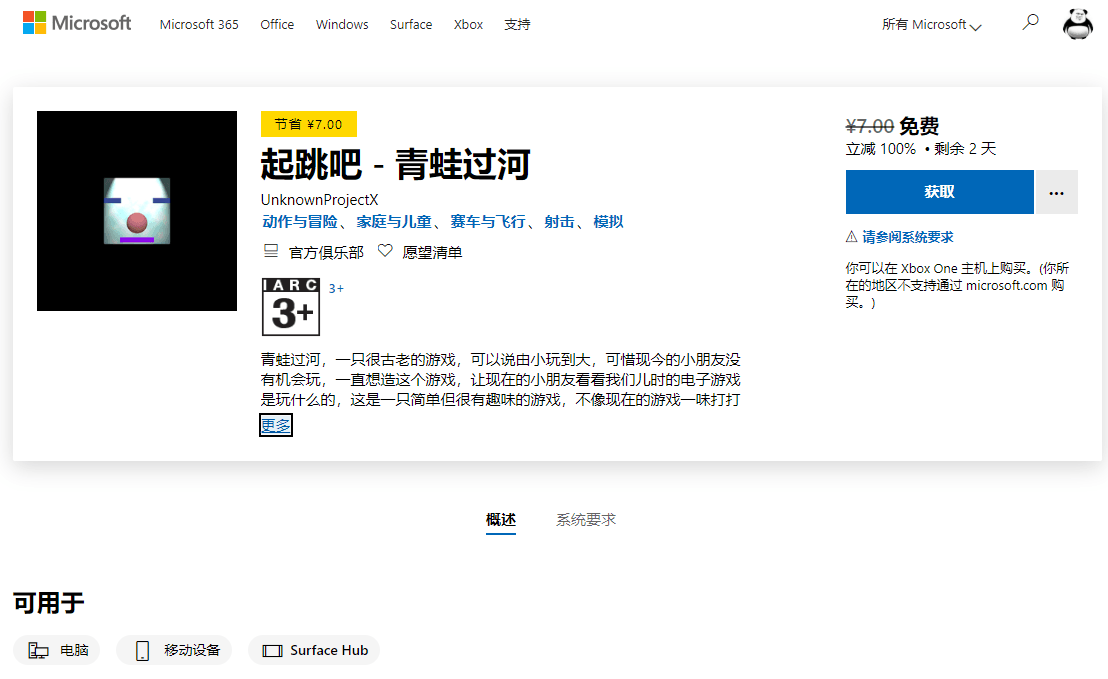Open the 赛车与飞行 category link
The image size is (1108, 679).
click(x=488, y=222)
